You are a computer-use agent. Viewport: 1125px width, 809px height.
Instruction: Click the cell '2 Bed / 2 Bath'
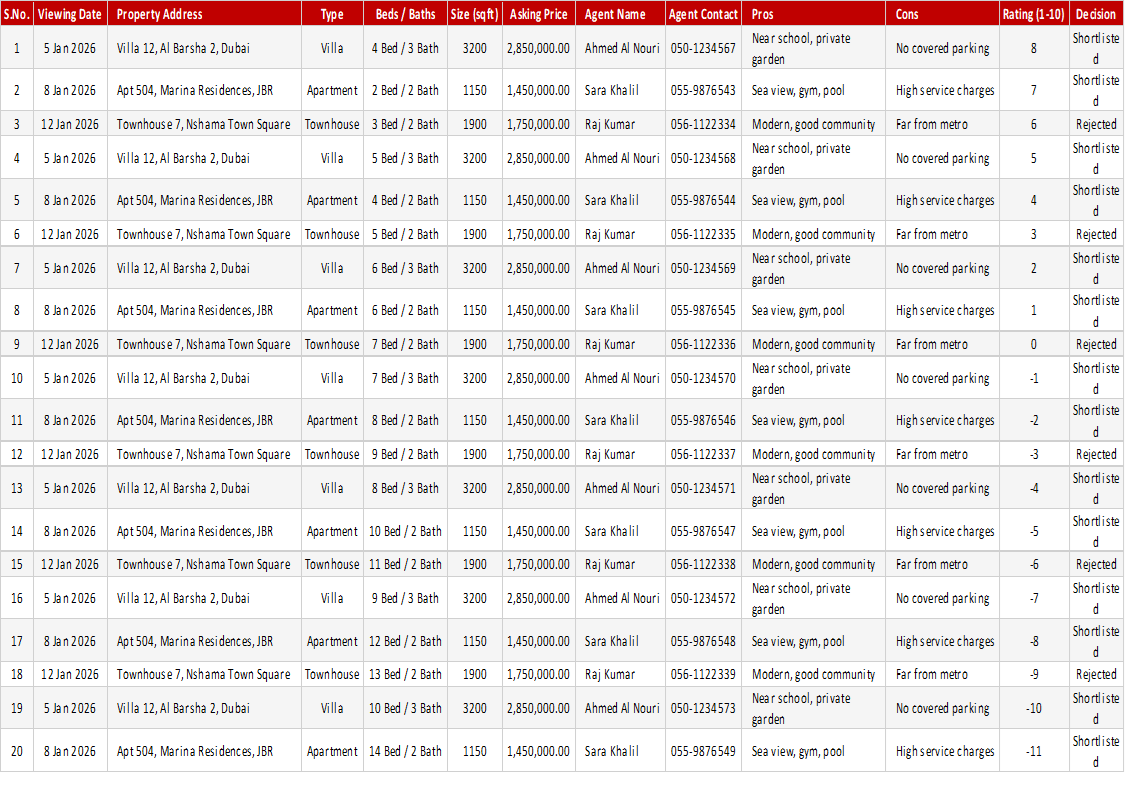tap(405, 90)
